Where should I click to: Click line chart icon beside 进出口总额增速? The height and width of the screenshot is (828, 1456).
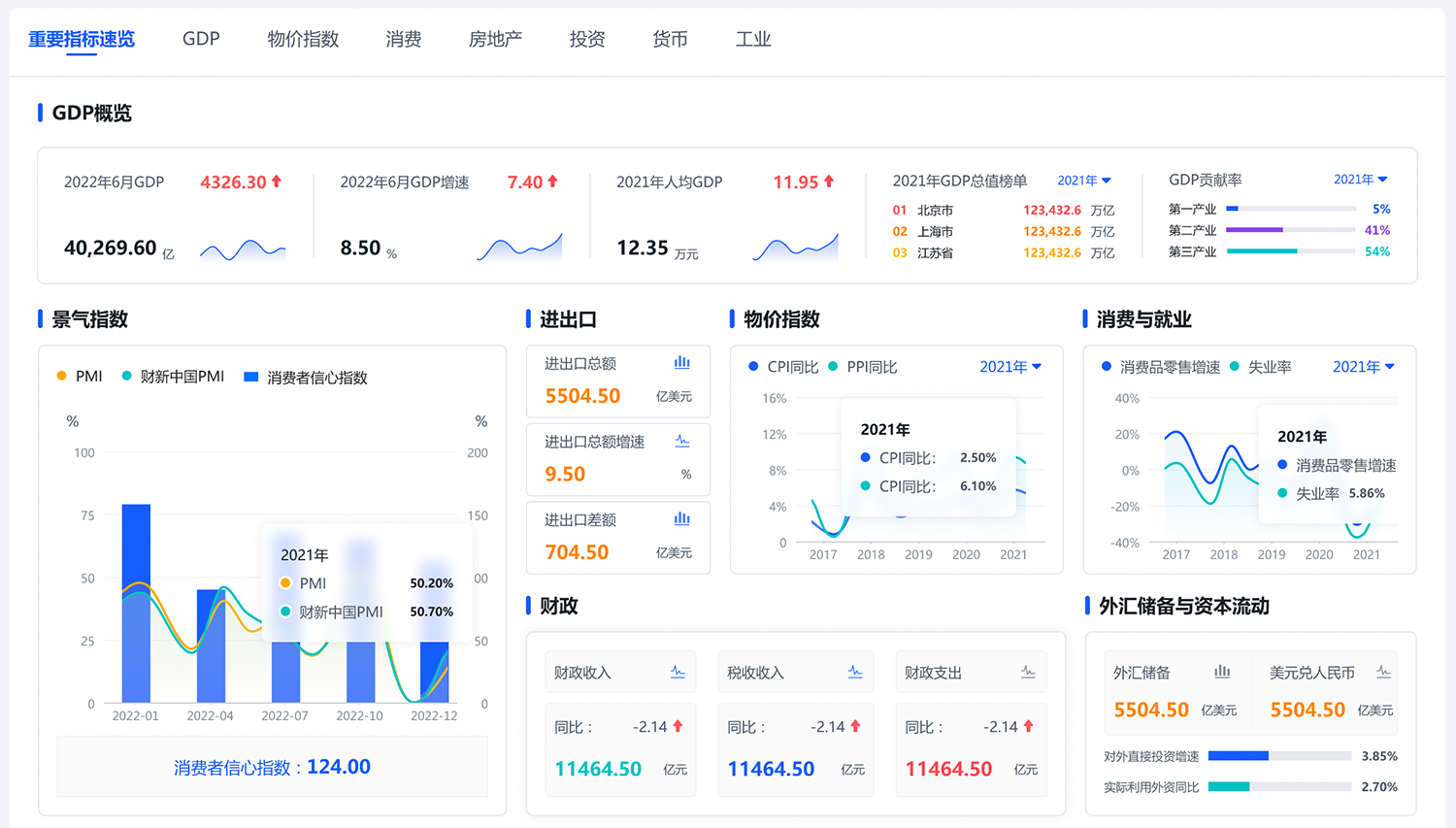tap(682, 442)
